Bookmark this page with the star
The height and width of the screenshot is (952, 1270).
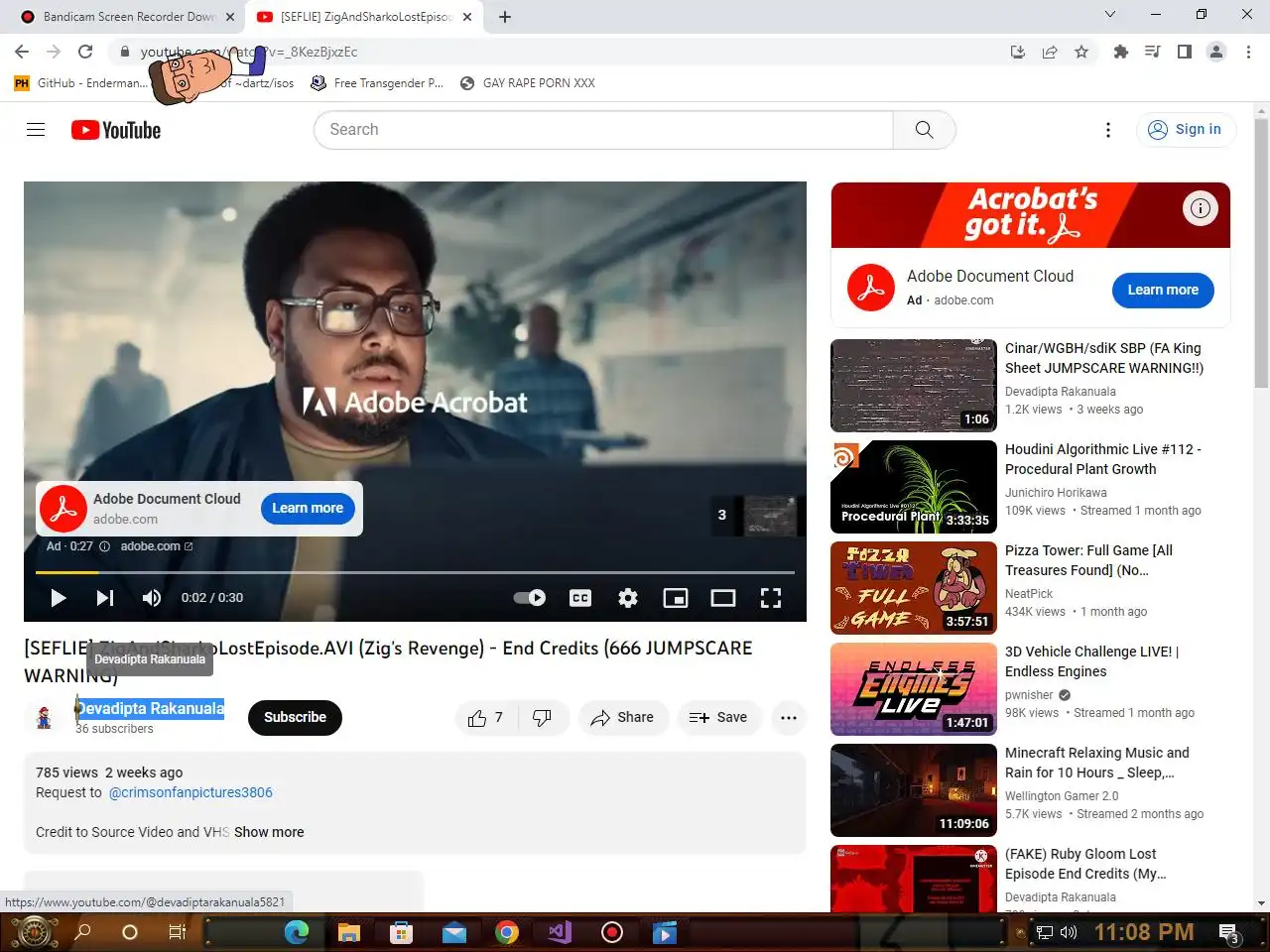click(1081, 52)
